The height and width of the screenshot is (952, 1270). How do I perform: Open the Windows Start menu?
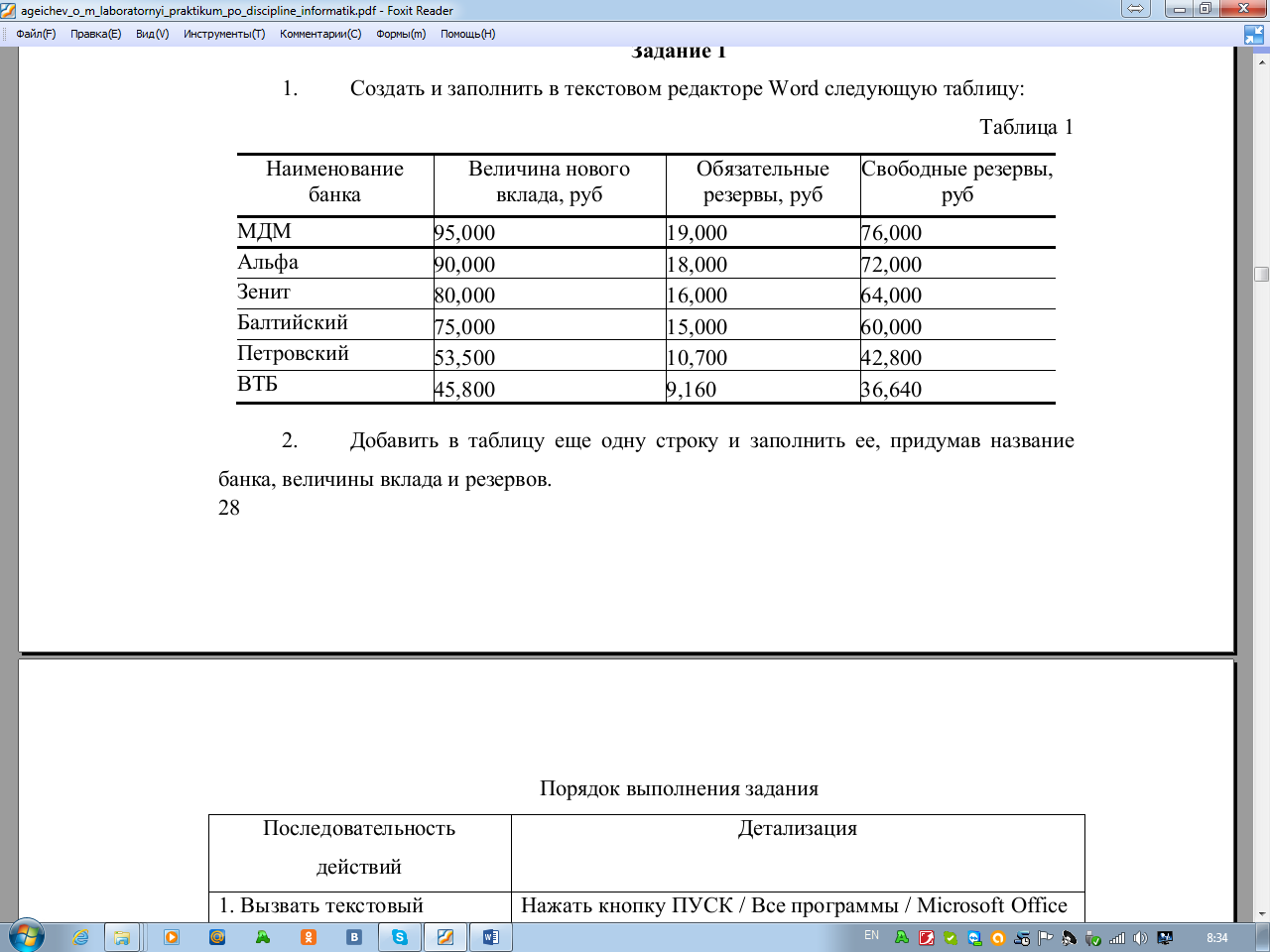tap(25, 936)
